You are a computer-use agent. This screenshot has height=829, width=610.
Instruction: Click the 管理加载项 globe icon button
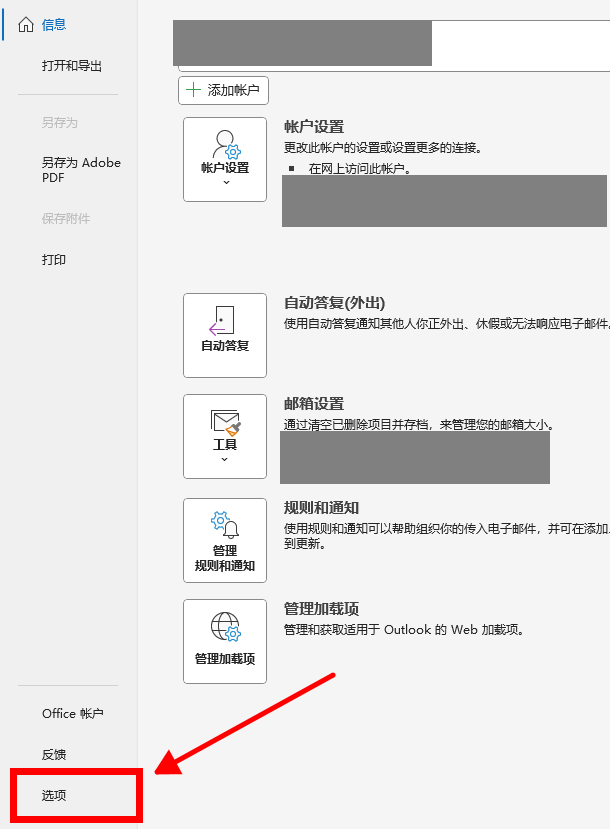225,629
